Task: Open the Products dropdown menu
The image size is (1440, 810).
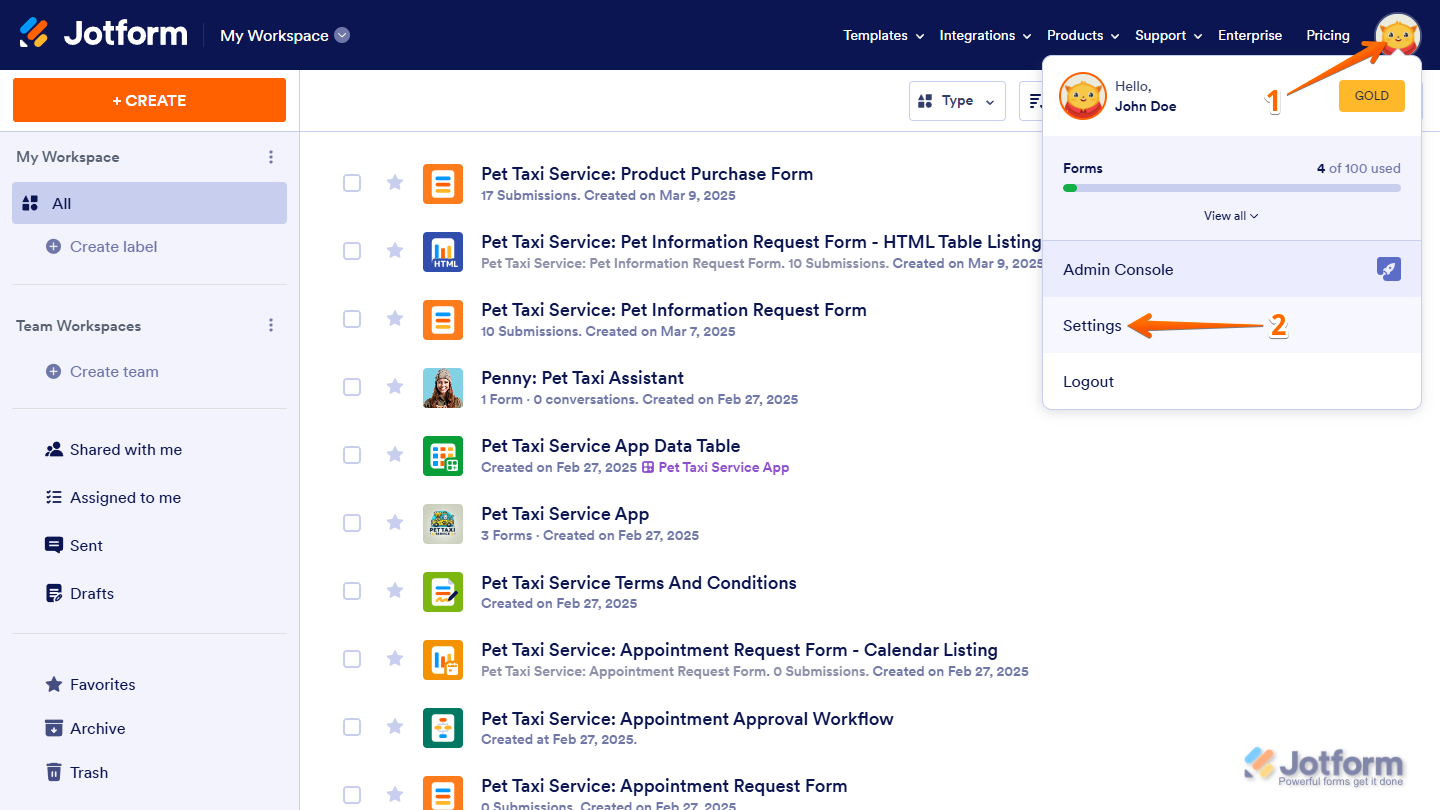Action: 1083,35
